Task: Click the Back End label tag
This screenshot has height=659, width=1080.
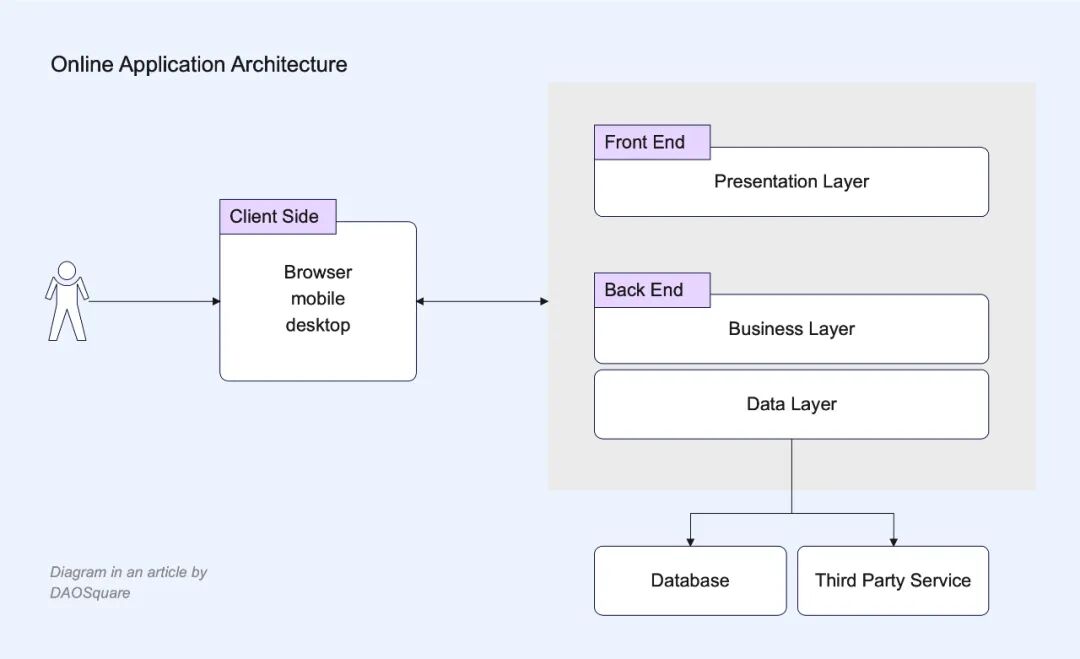Action: pos(652,290)
